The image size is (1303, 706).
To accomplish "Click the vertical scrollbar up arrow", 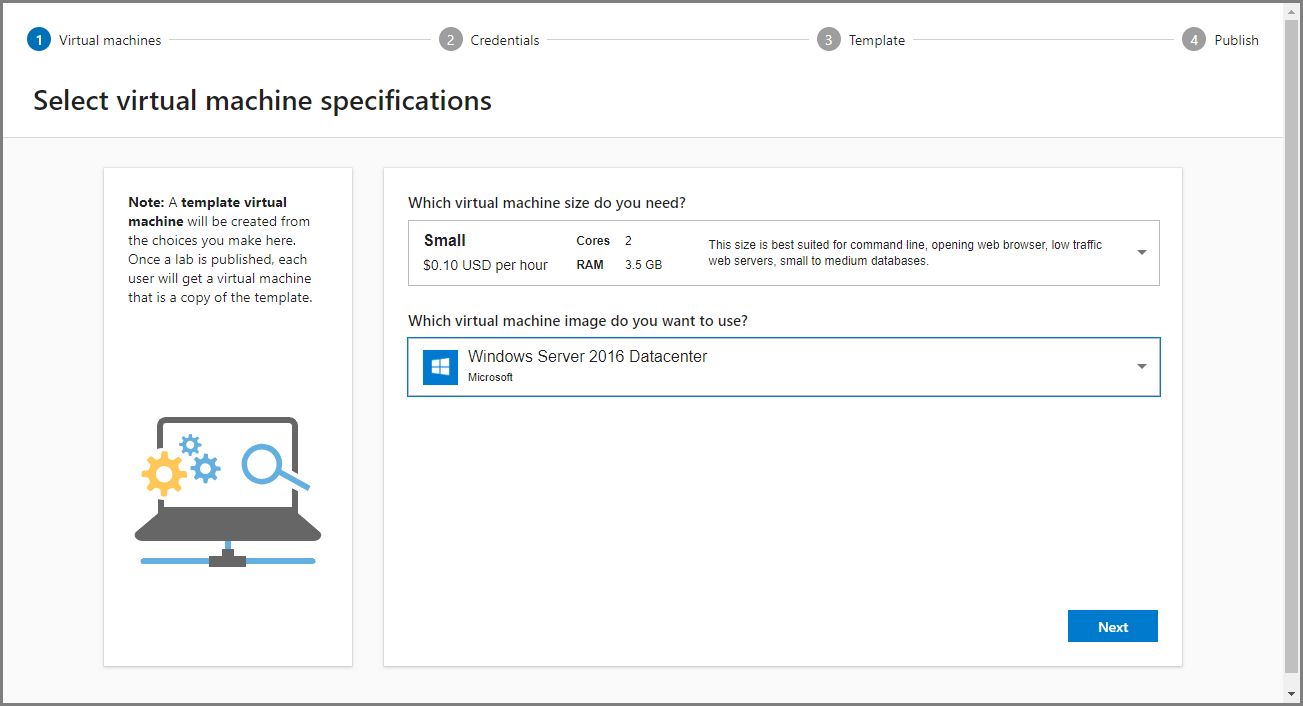I will (x=1292, y=11).
